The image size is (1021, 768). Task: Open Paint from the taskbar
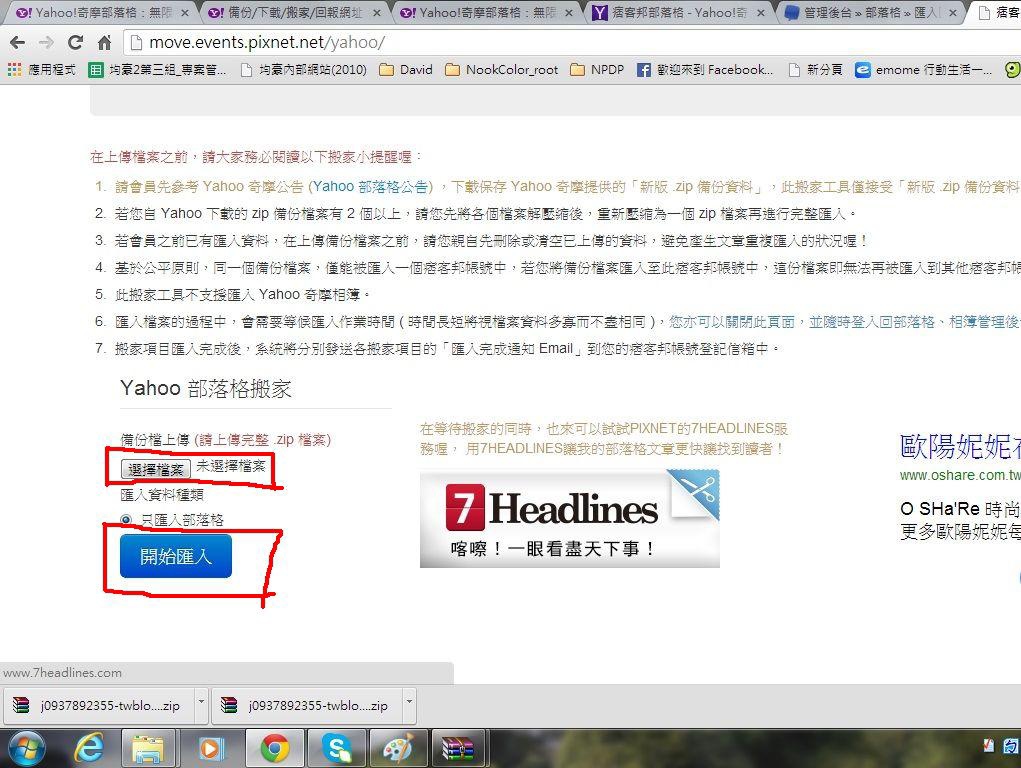click(x=398, y=748)
